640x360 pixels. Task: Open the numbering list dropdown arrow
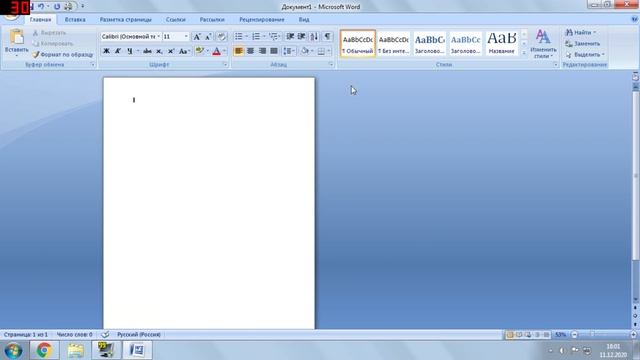click(264, 37)
